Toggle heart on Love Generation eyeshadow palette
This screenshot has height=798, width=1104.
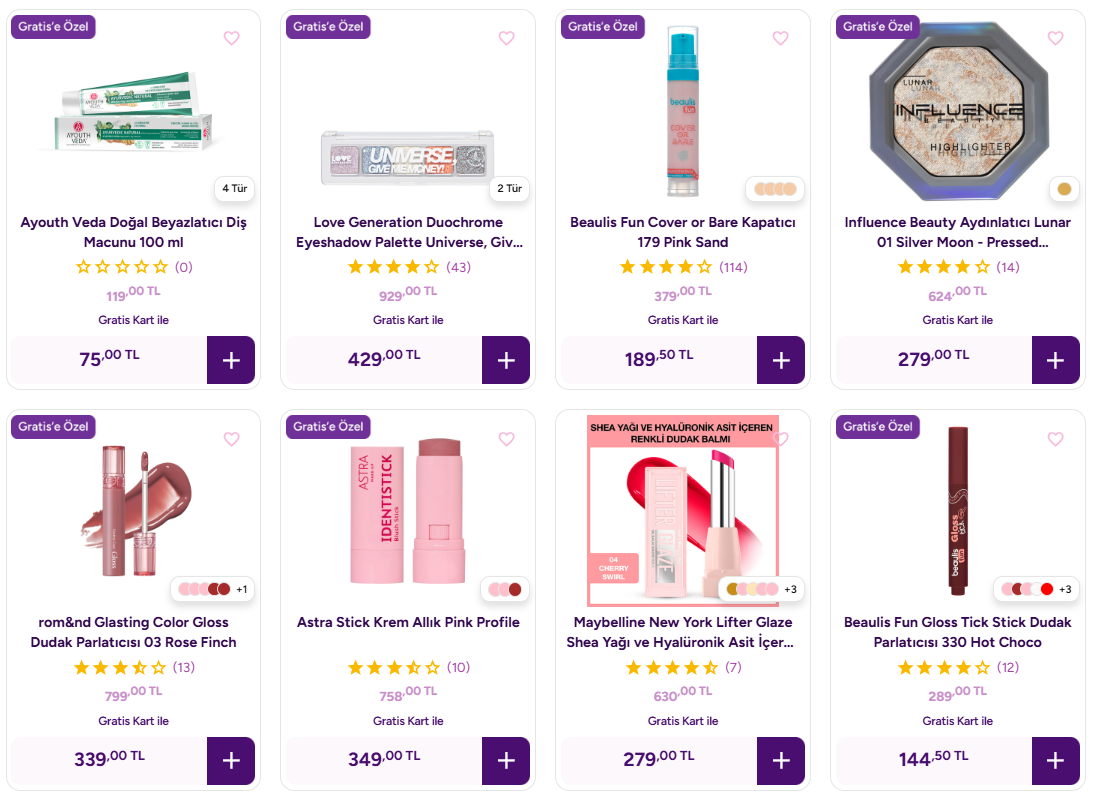coord(506,38)
